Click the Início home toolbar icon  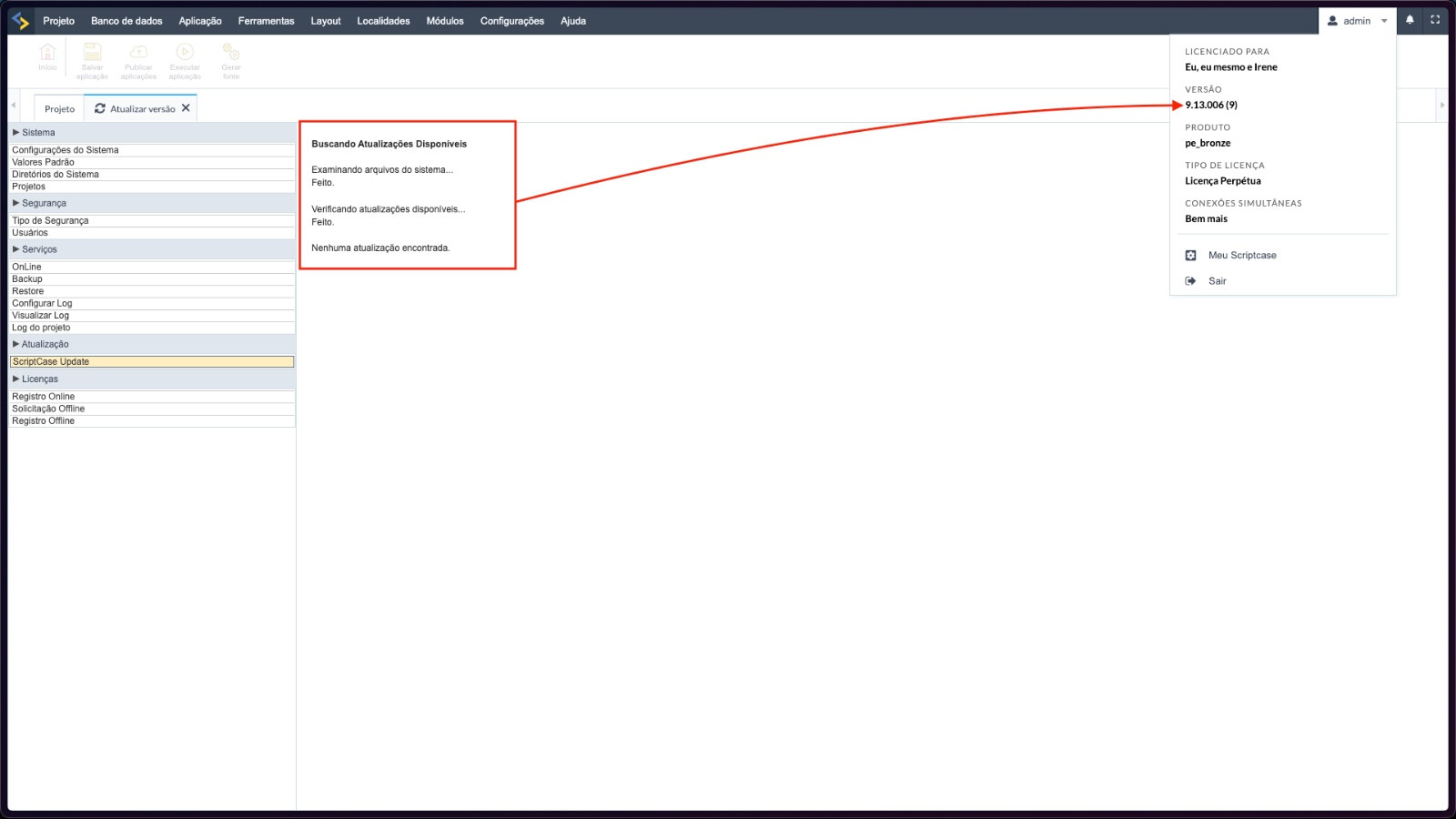click(x=47, y=54)
